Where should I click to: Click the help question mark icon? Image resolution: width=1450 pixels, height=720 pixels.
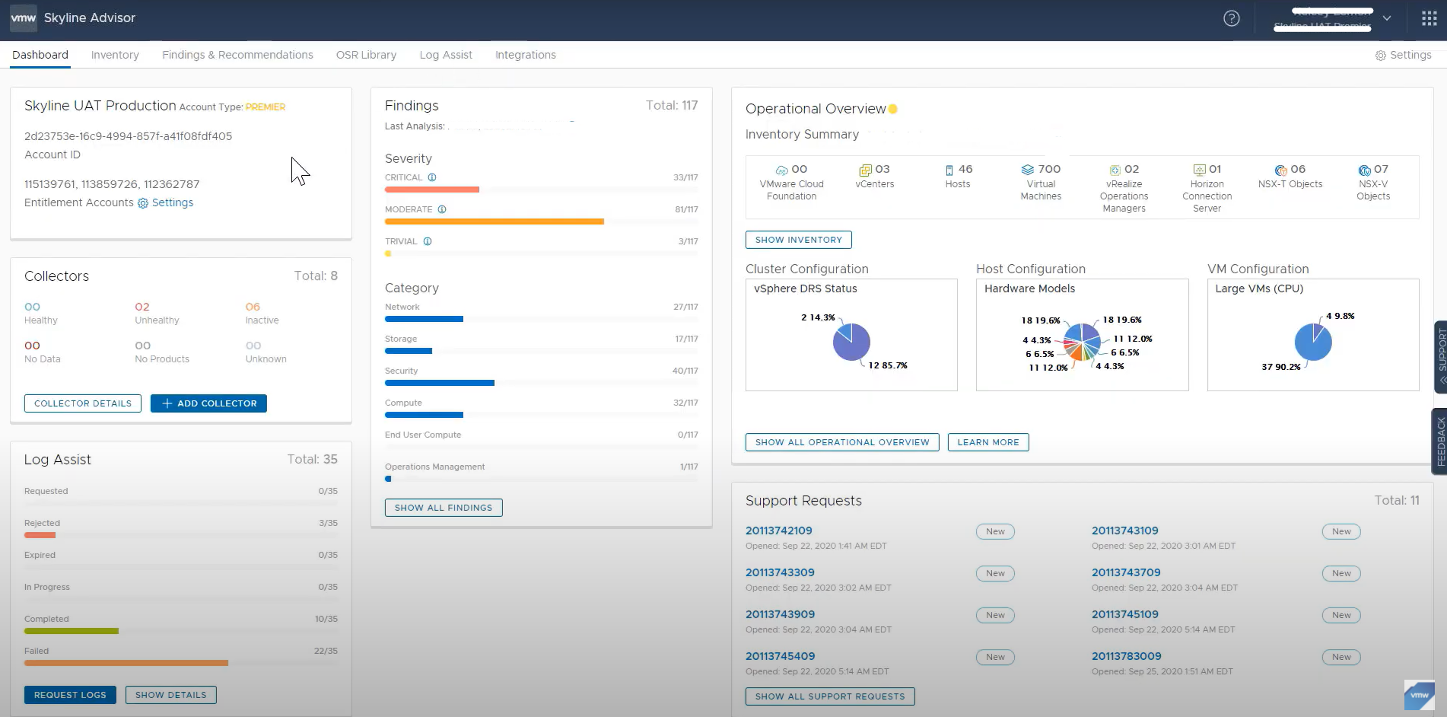pyautogui.click(x=1231, y=18)
